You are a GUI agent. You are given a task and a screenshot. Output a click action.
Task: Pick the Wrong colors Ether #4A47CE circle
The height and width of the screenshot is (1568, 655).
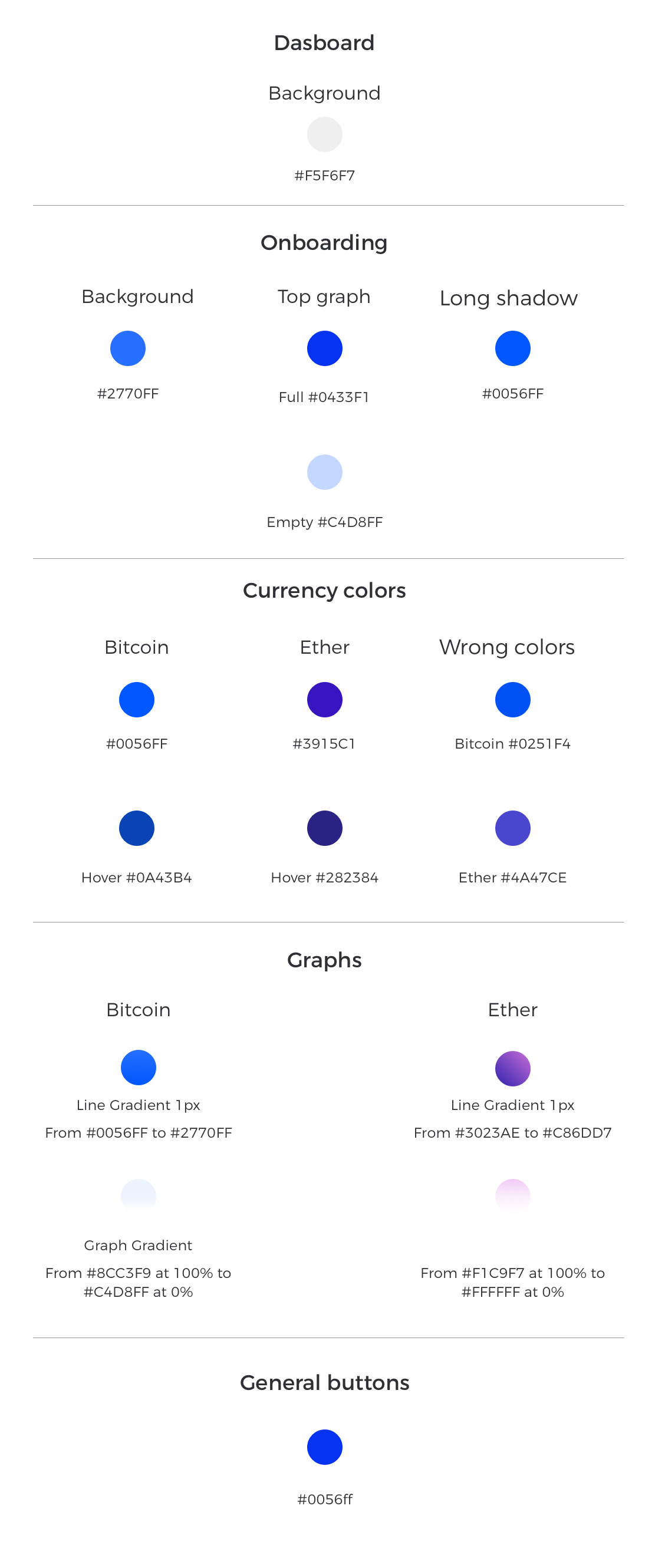tap(512, 828)
